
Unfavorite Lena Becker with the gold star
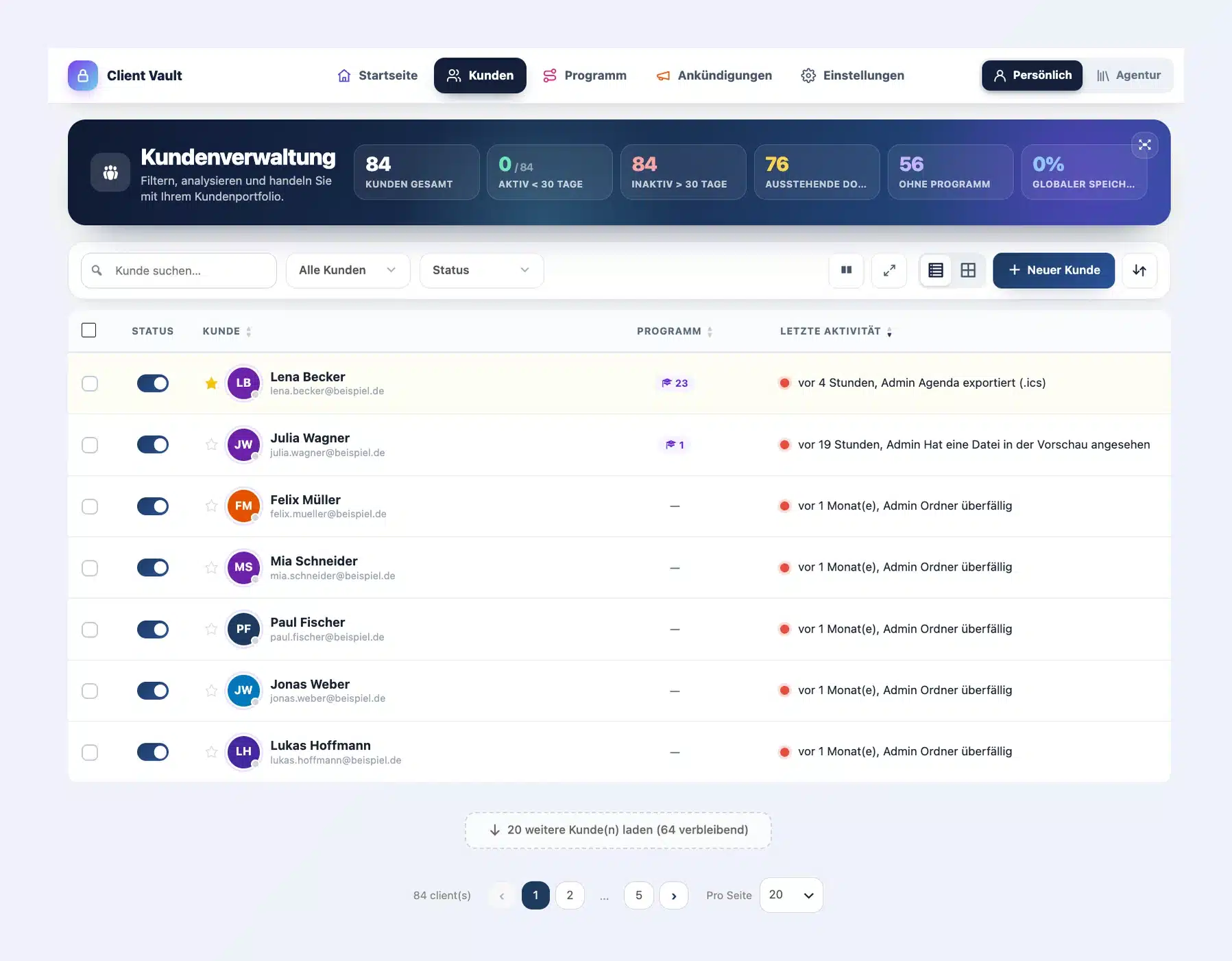pos(211,383)
